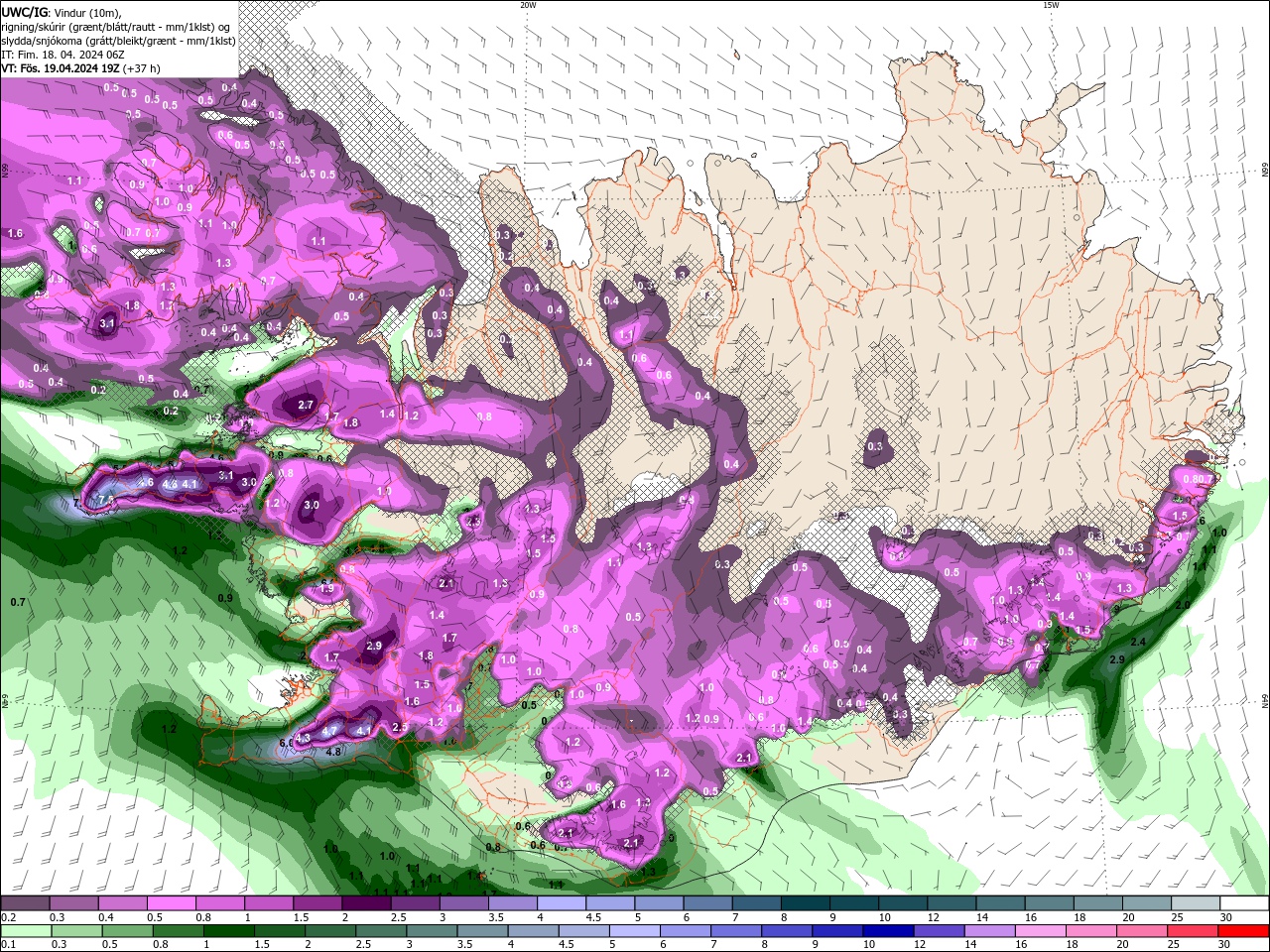Click the 'UWC/IG: Vindur (10m),' title line
This screenshot has height=952, width=1270.
tap(63, 12)
